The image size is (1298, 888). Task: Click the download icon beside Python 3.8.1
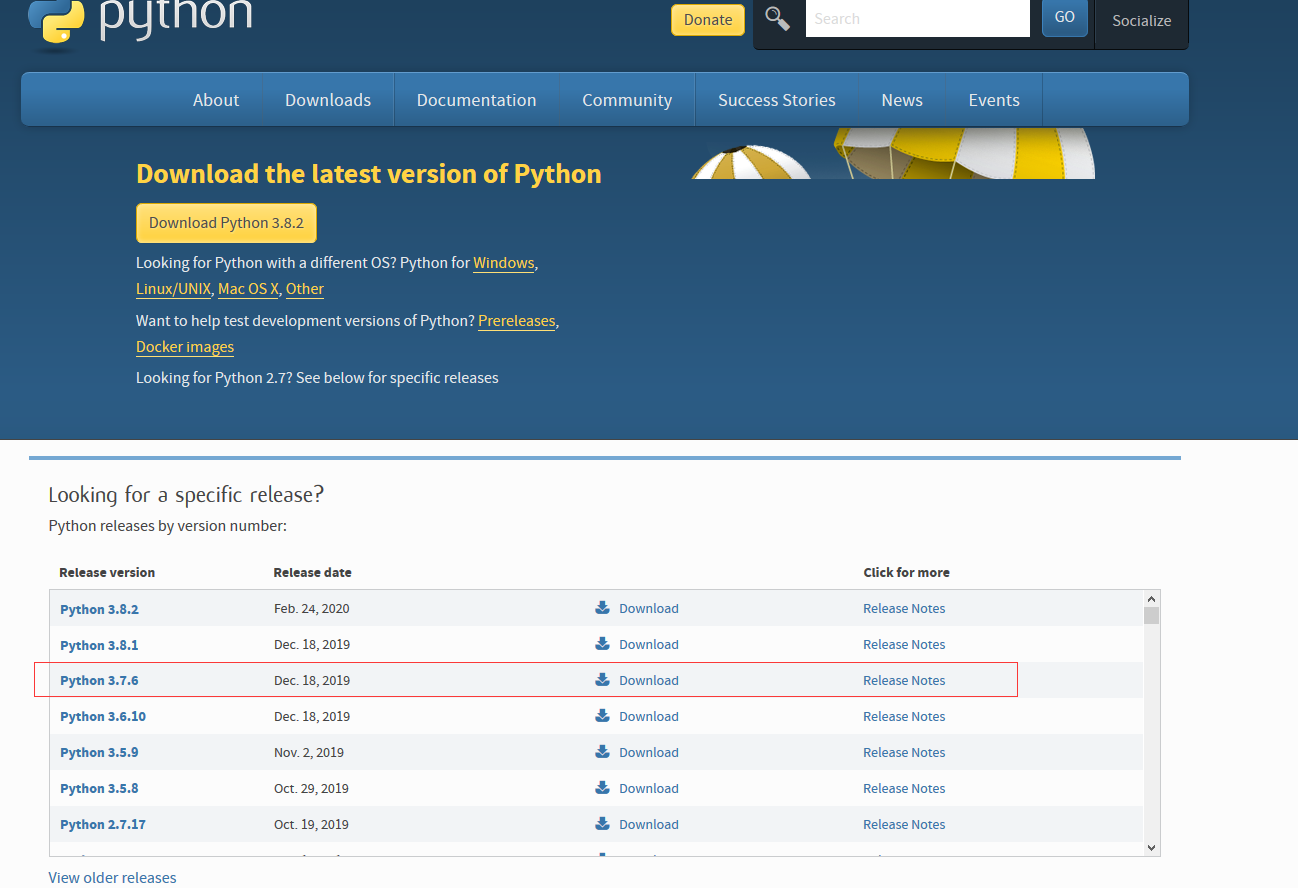point(601,643)
